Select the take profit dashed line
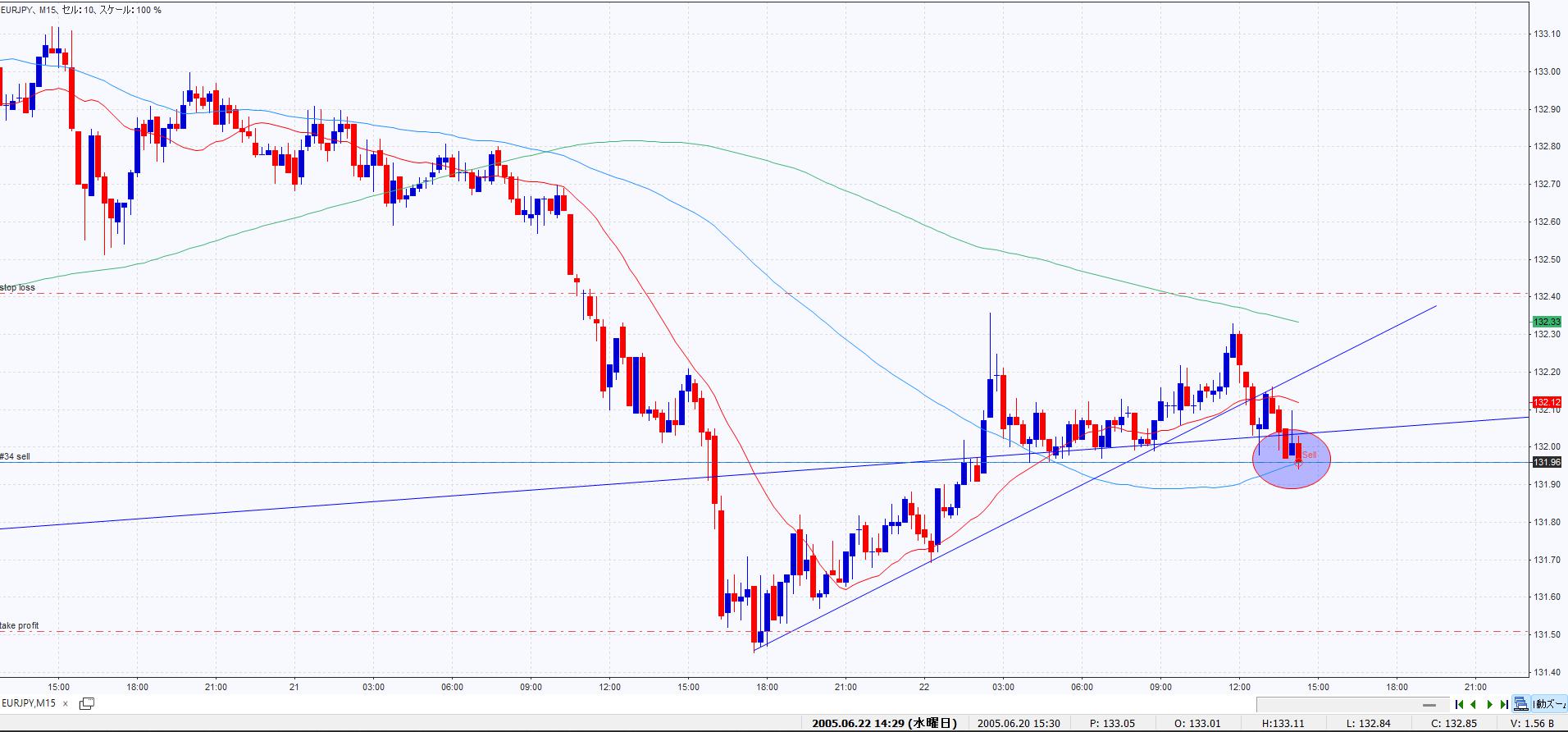 tap(410, 631)
